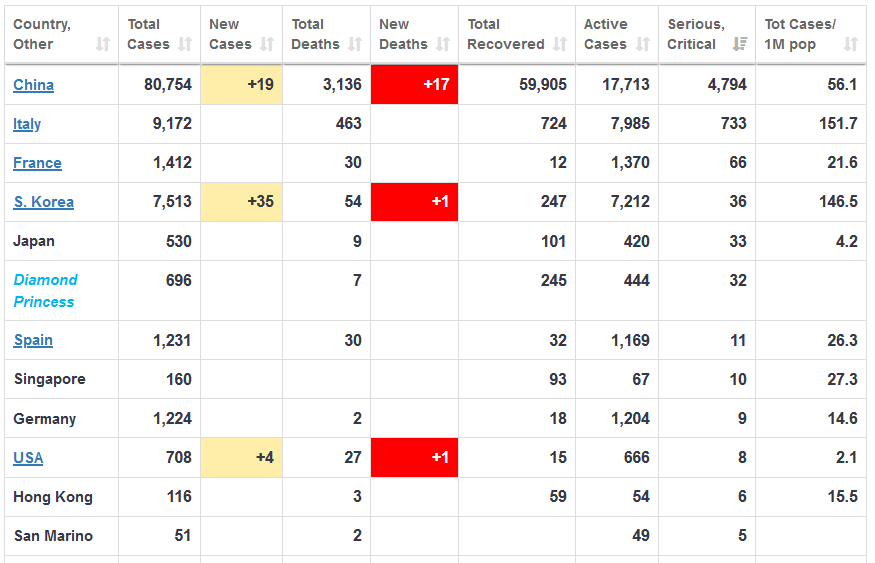The height and width of the screenshot is (563, 875).
Task: Click New Deaths sort arrows
Action: tap(443, 44)
